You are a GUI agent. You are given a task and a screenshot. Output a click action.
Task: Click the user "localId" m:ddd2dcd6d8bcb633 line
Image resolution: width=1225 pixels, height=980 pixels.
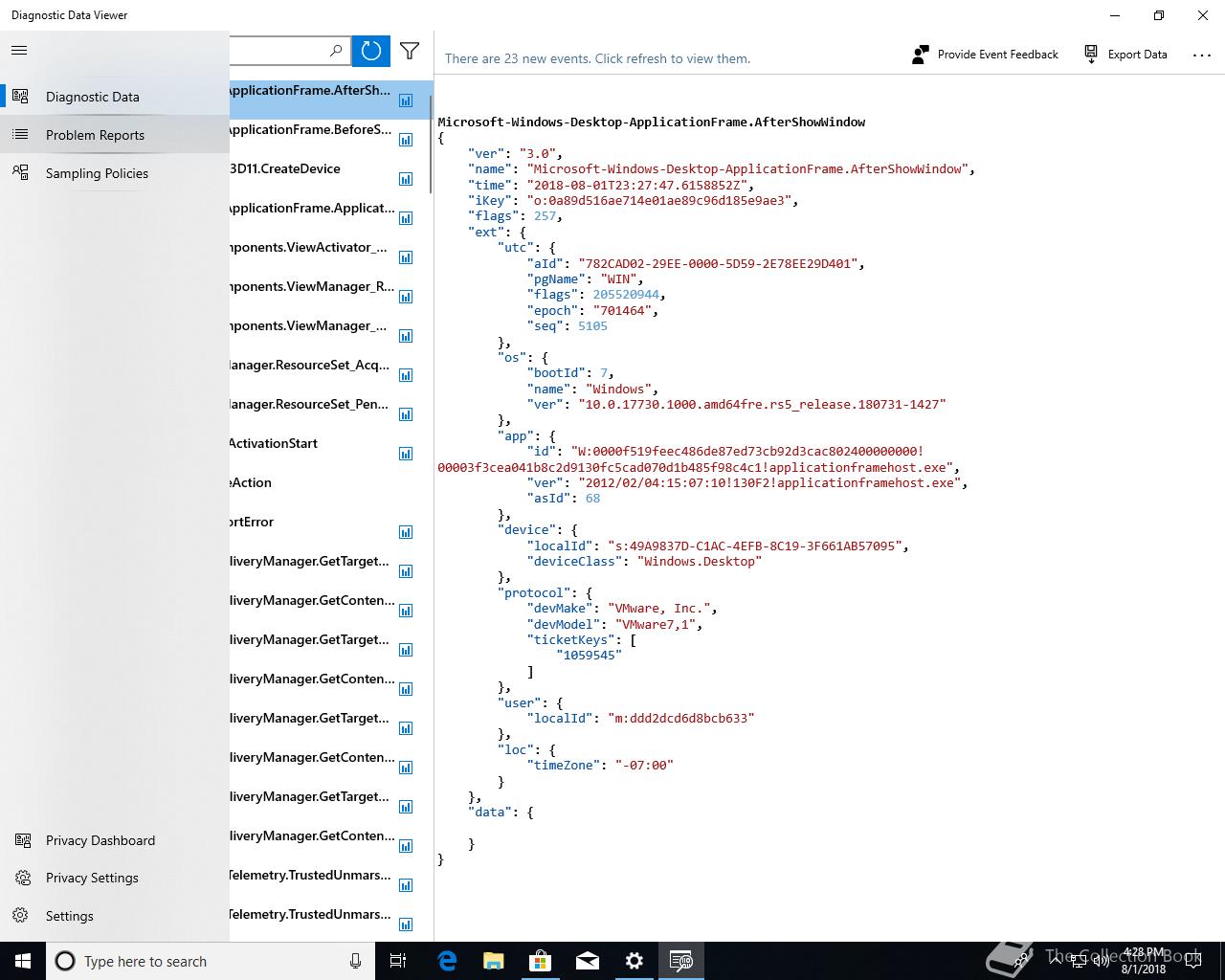pos(640,718)
